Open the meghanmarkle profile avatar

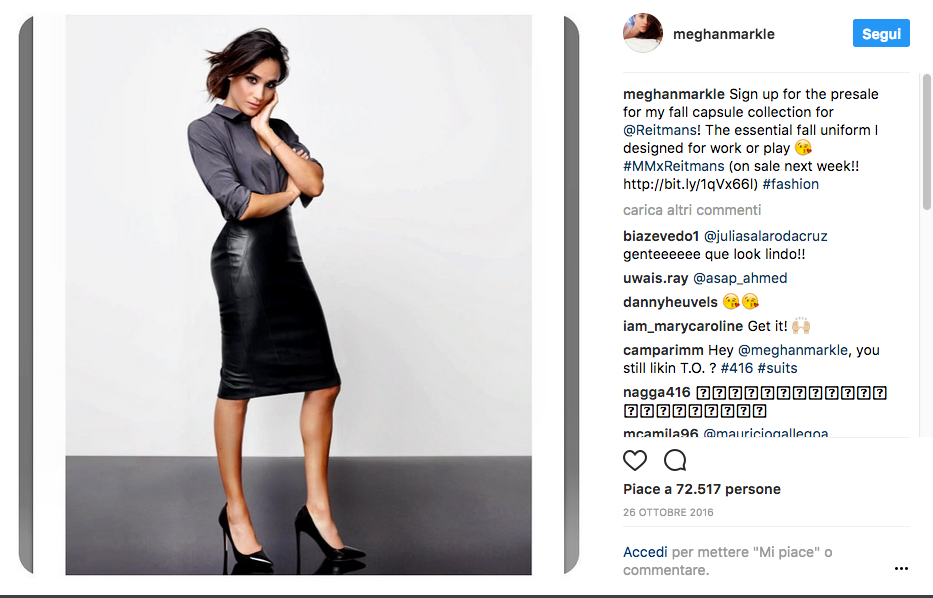point(643,33)
